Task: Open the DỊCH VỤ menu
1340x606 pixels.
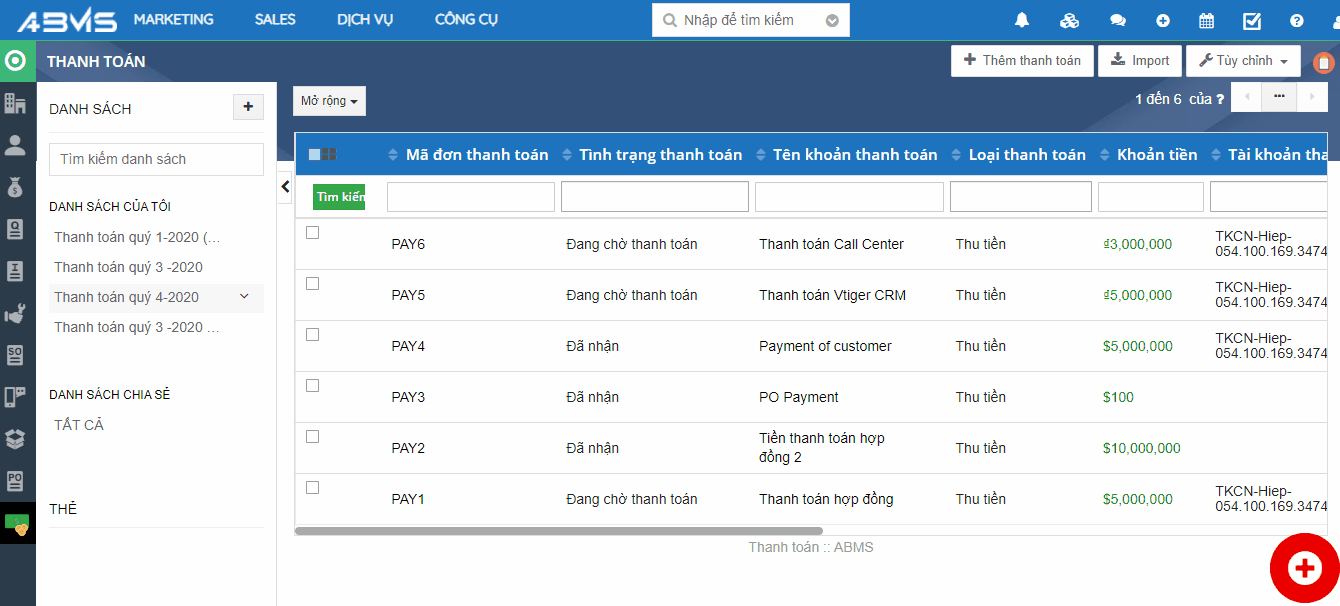Action: pyautogui.click(x=365, y=20)
